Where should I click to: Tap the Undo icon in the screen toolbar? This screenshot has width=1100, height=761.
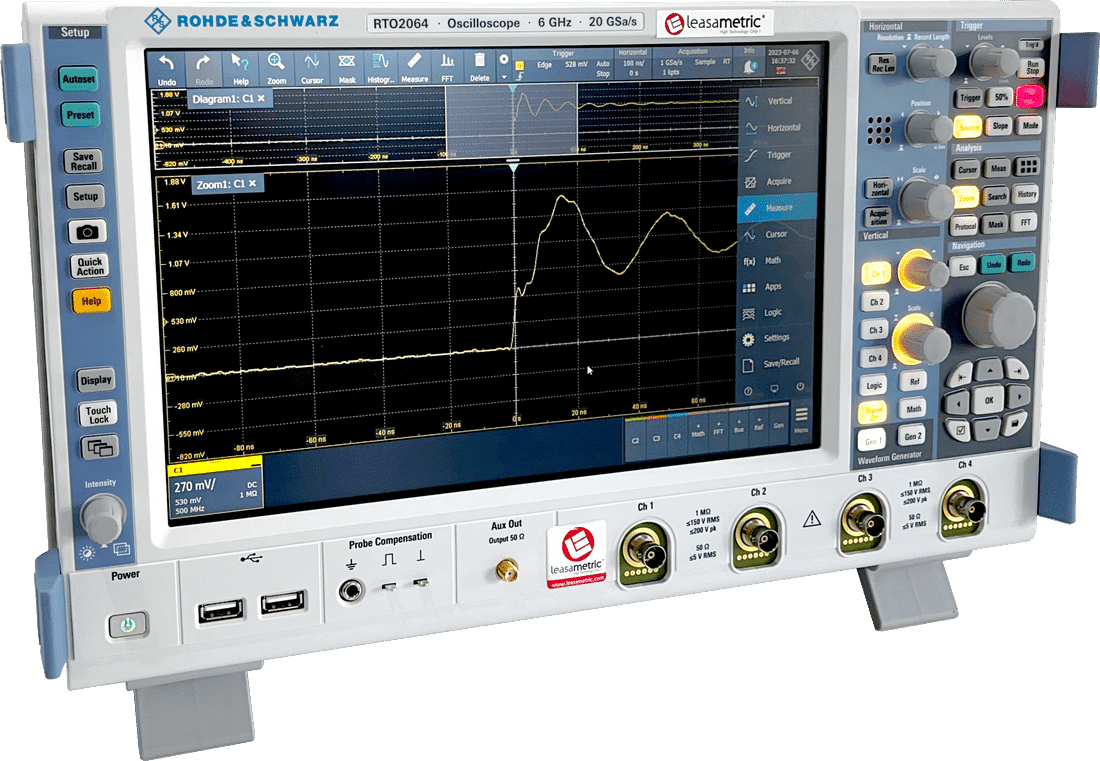tap(167, 69)
